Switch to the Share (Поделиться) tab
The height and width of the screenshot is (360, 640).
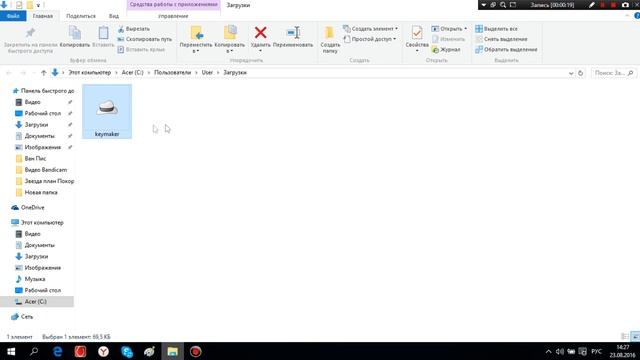click(x=81, y=16)
